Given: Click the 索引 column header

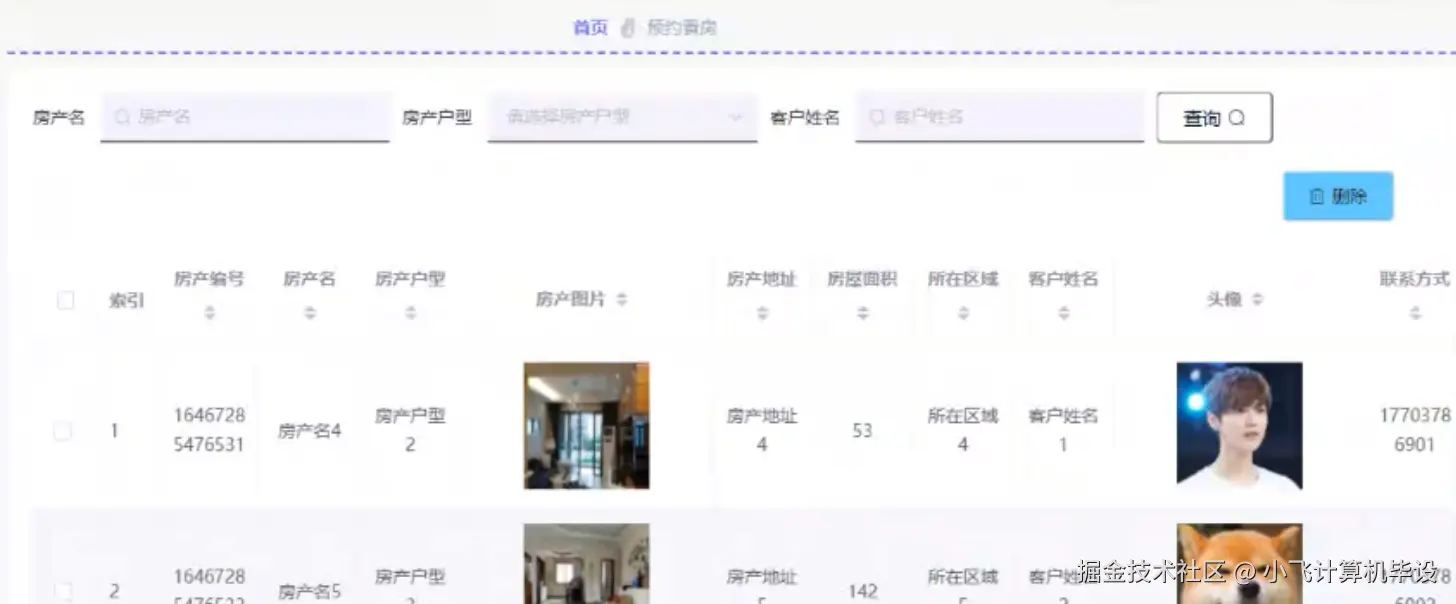Looking at the screenshot, I should pos(127,300).
